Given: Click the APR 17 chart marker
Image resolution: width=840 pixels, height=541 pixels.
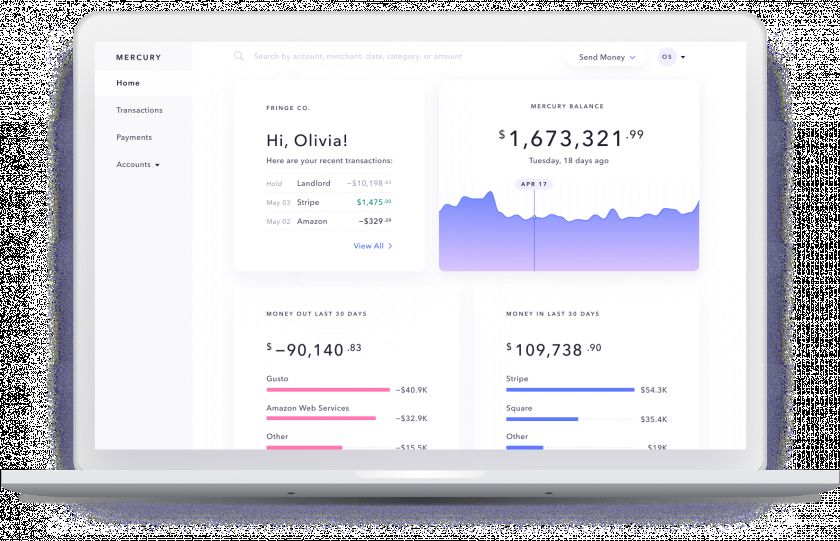Looking at the screenshot, I should (x=534, y=184).
